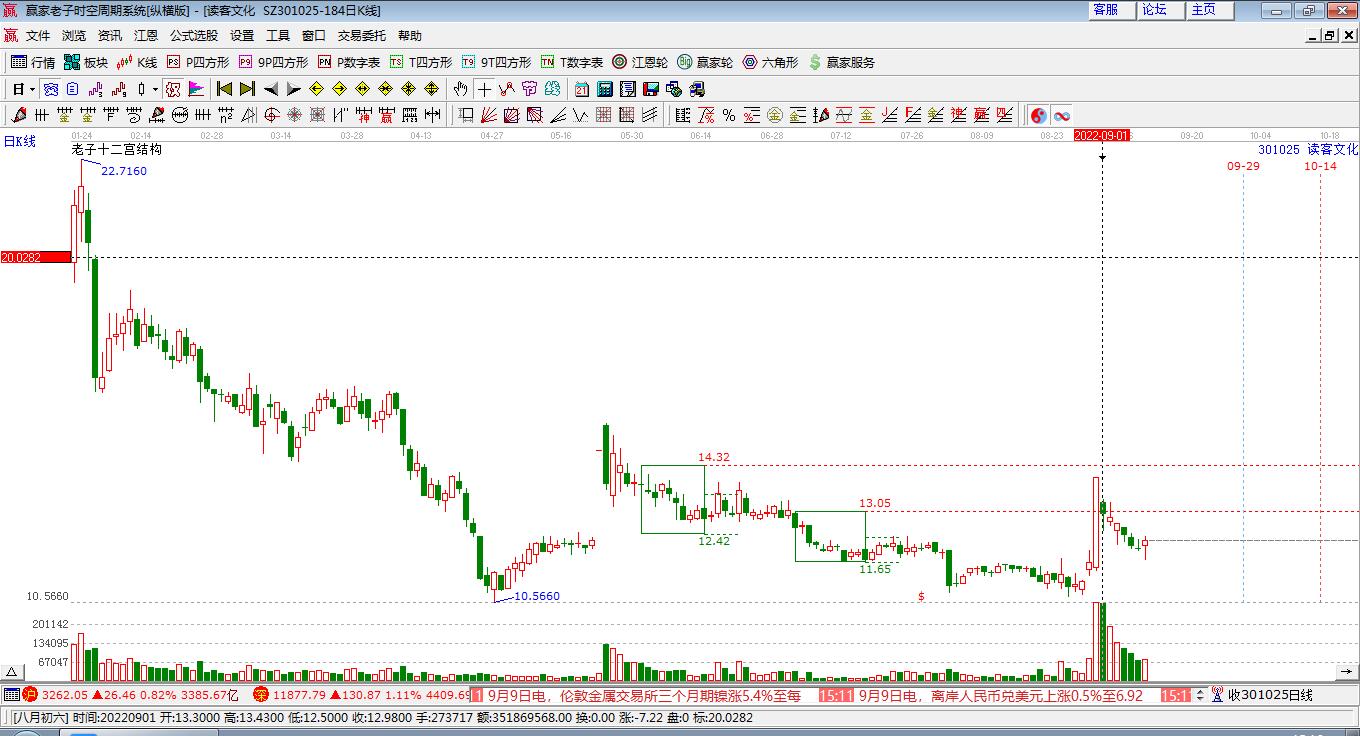Click the 日K线 label at chart top-left
Image resolution: width=1360 pixels, height=736 pixels.
(x=19, y=141)
